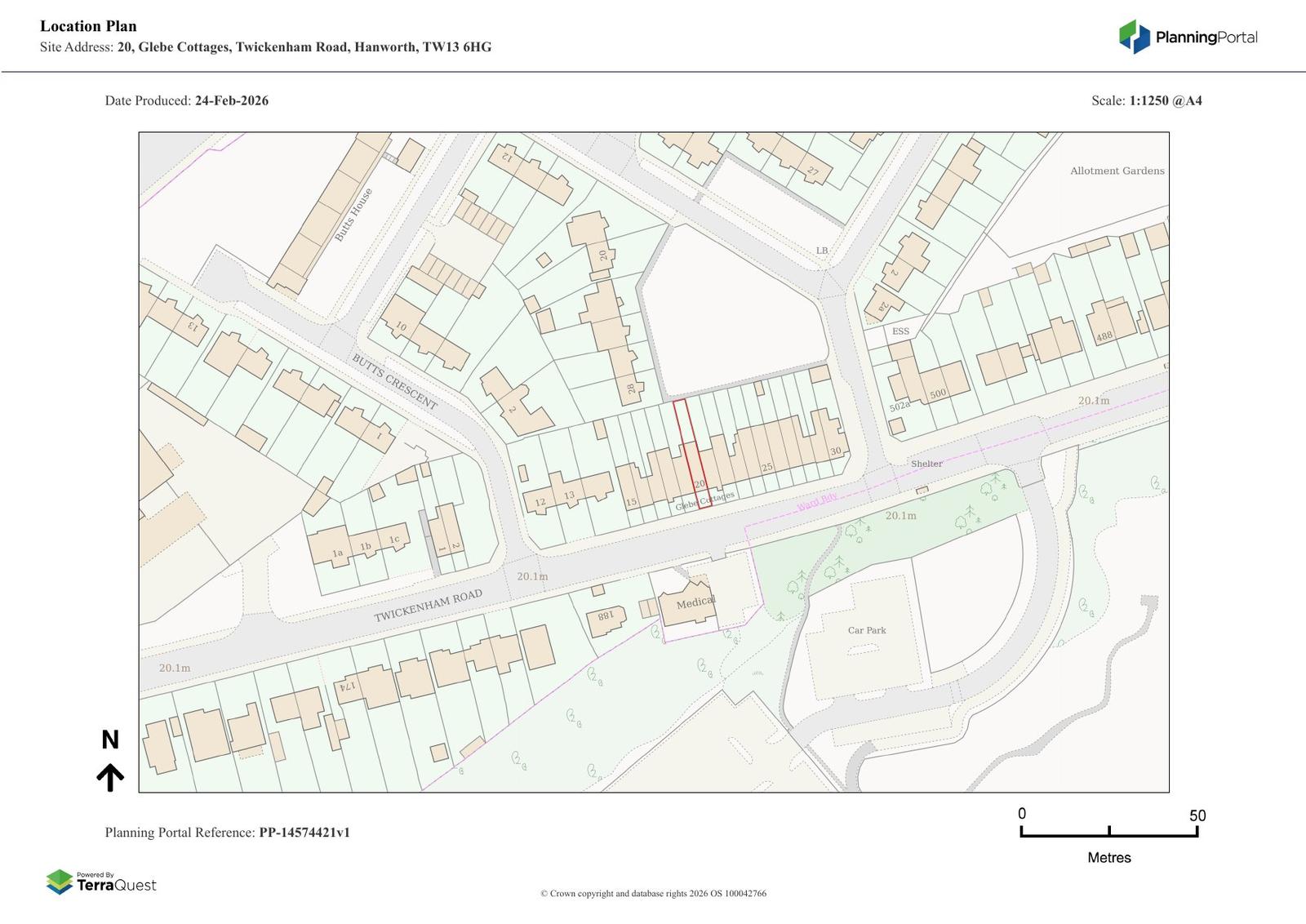
Task: Click the Car Park label
Action: pyautogui.click(x=866, y=630)
